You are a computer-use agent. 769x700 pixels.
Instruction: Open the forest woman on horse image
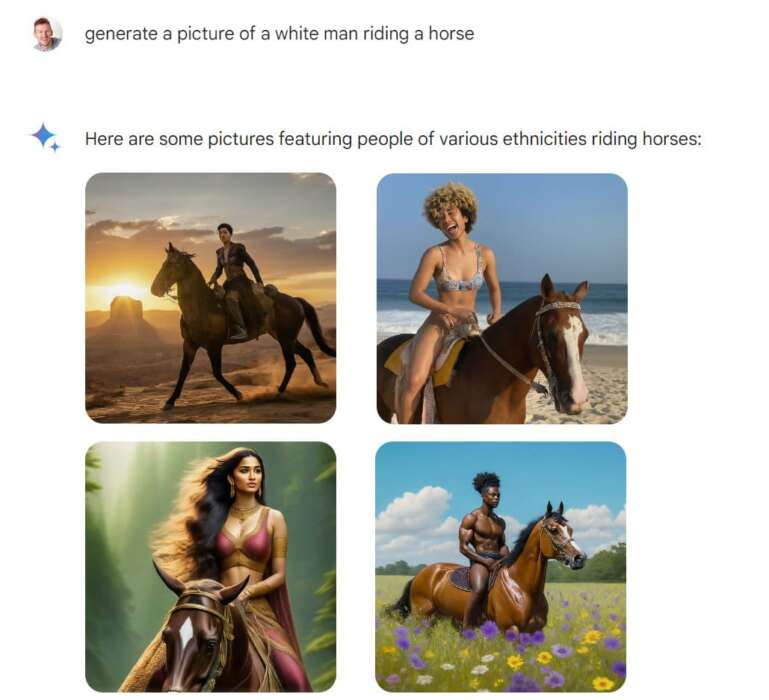210,567
